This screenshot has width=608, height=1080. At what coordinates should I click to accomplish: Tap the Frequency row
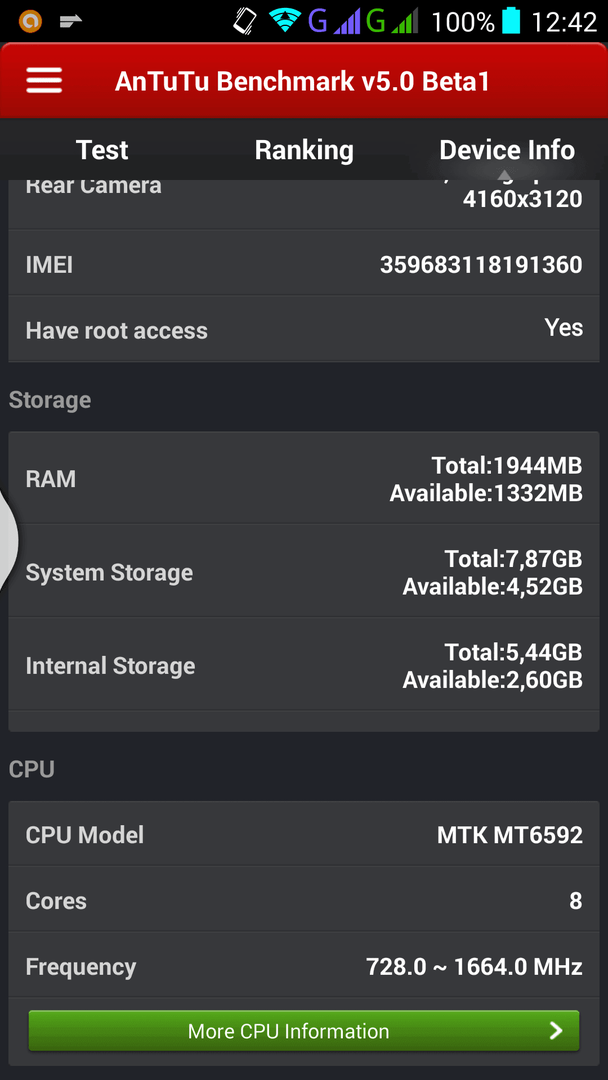tap(304, 966)
